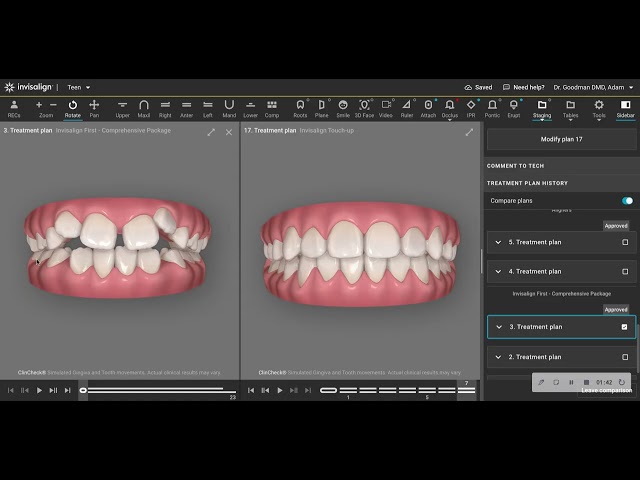This screenshot has width=640, height=480.
Task: Jump to plan 3 first stage
Action: point(11,390)
